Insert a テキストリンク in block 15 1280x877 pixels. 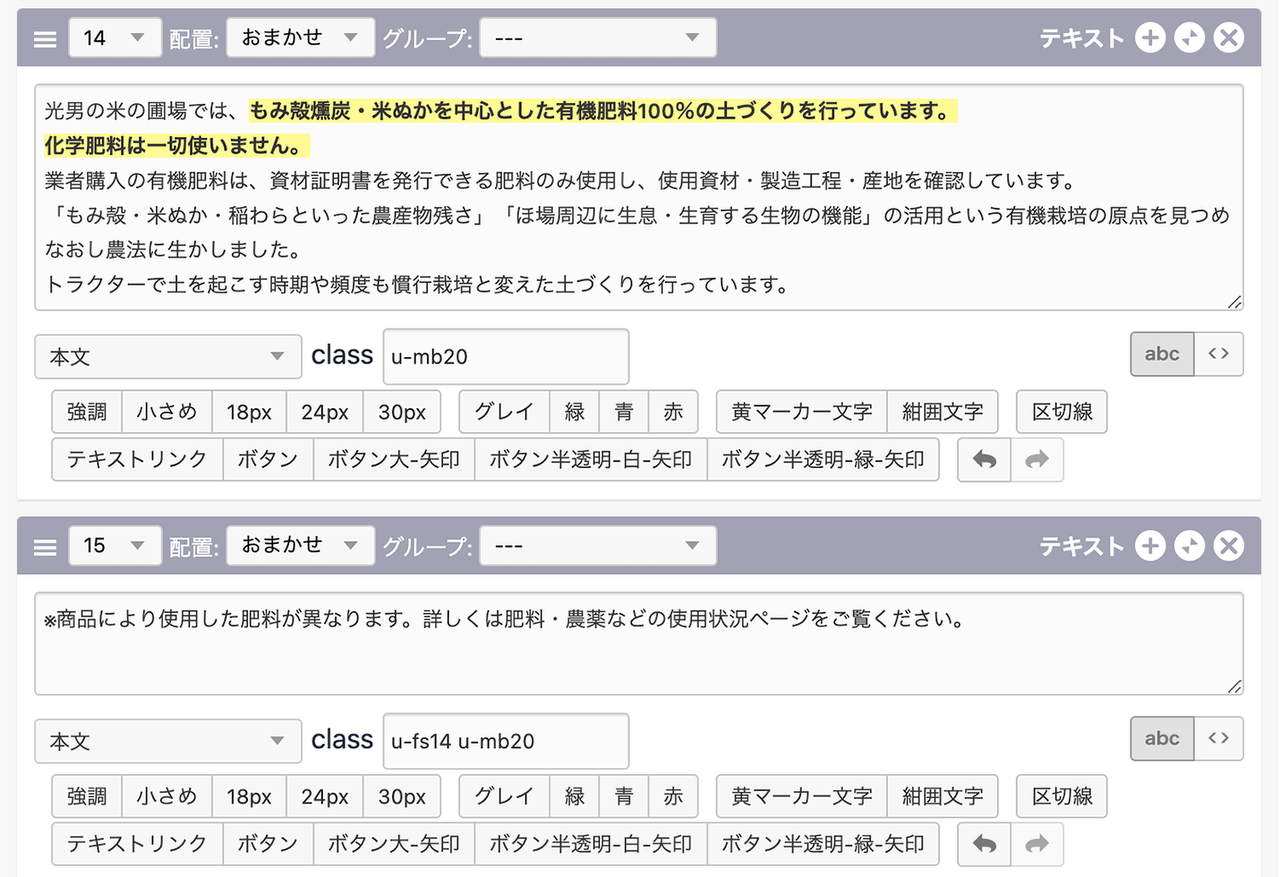(137, 844)
